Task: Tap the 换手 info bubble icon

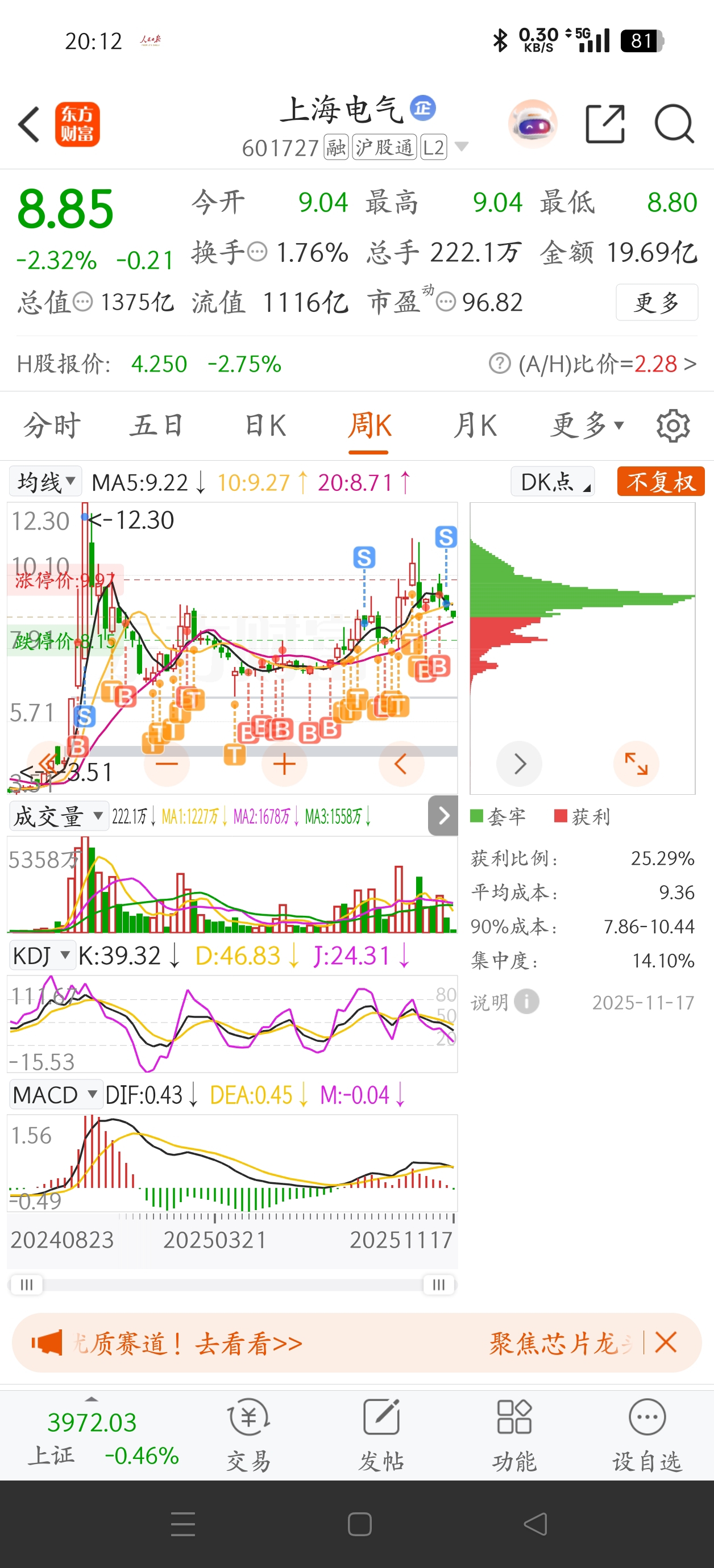Action: (258, 252)
